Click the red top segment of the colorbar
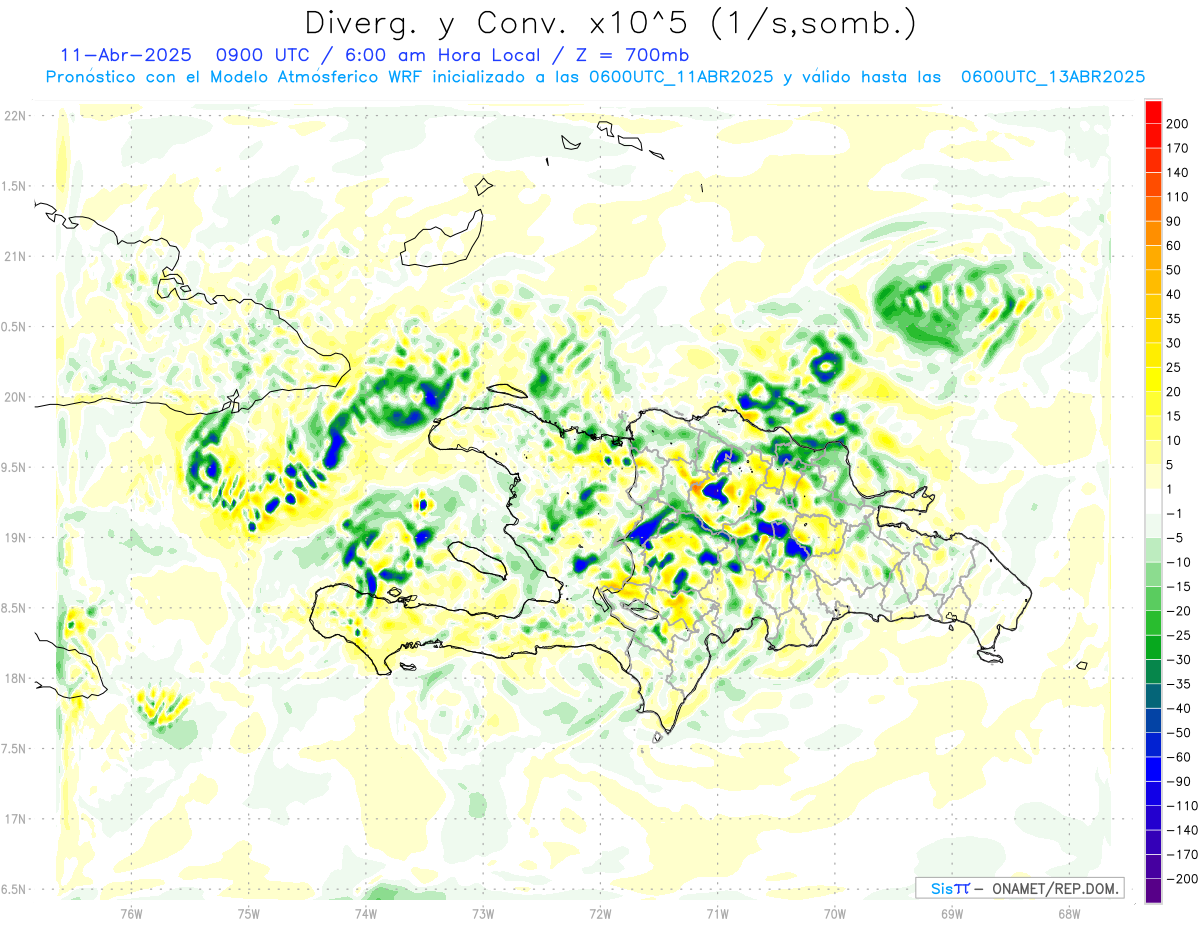 coord(1153,112)
